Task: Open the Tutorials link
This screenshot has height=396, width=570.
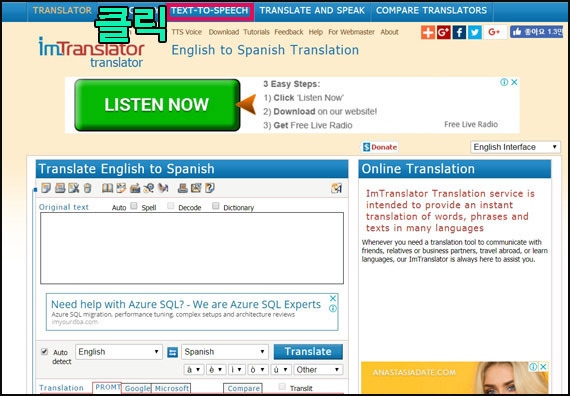Action: pos(257,32)
